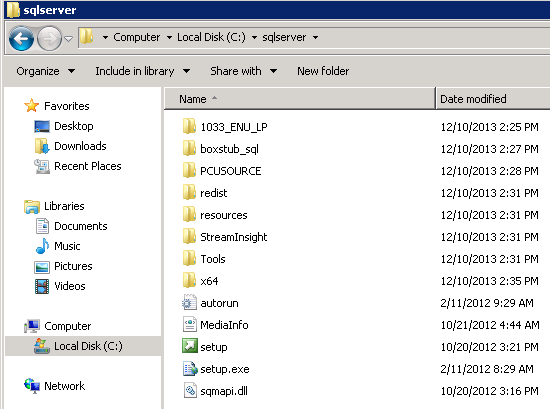Click the Libraries icon in the navigation pane
Screen dimensions: 550x409
point(32,206)
